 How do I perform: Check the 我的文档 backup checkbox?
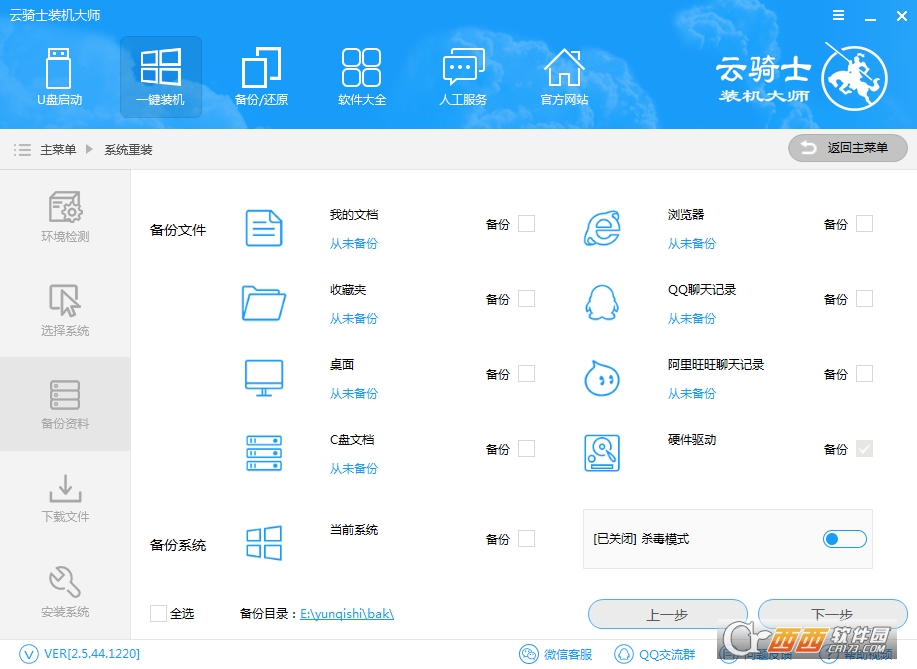point(527,223)
